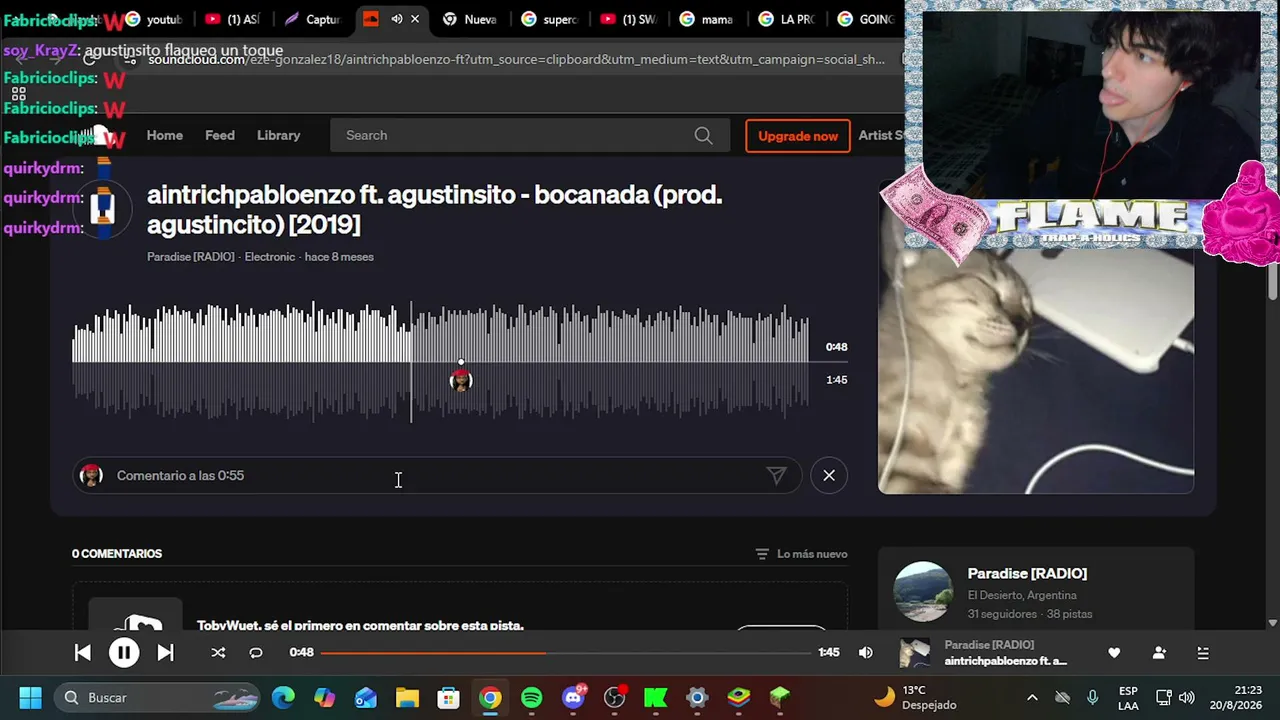Switch to the Nueva tab
1280x720 pixels.
(470, 19)
